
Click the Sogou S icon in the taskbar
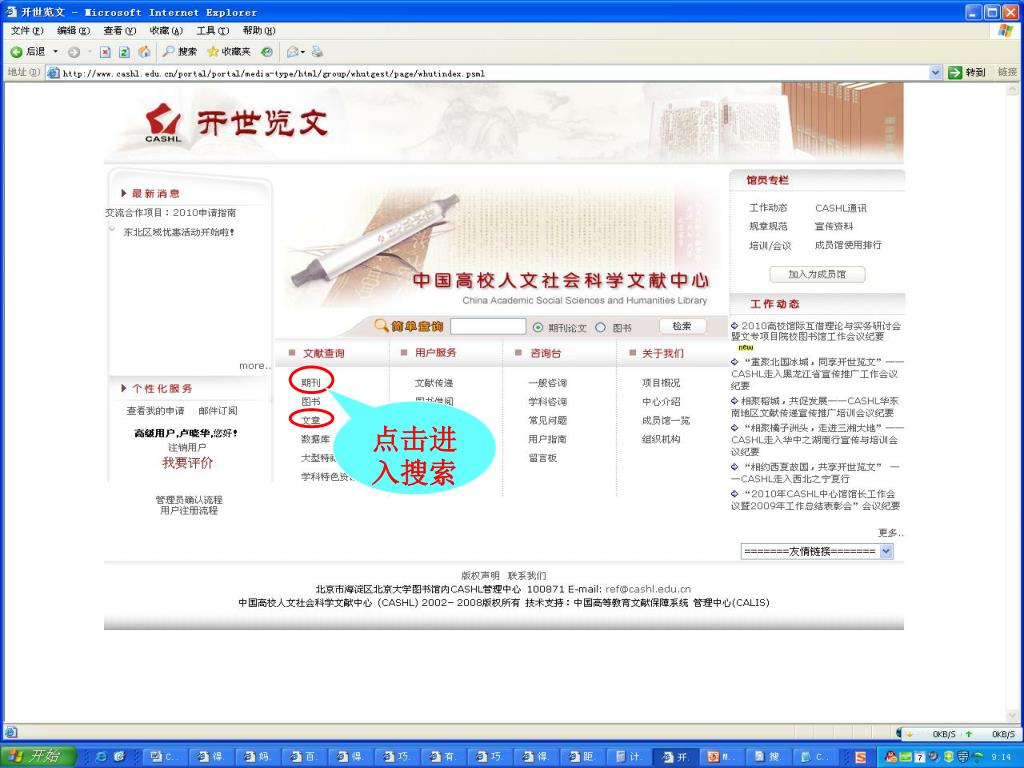tap(861, 757)
